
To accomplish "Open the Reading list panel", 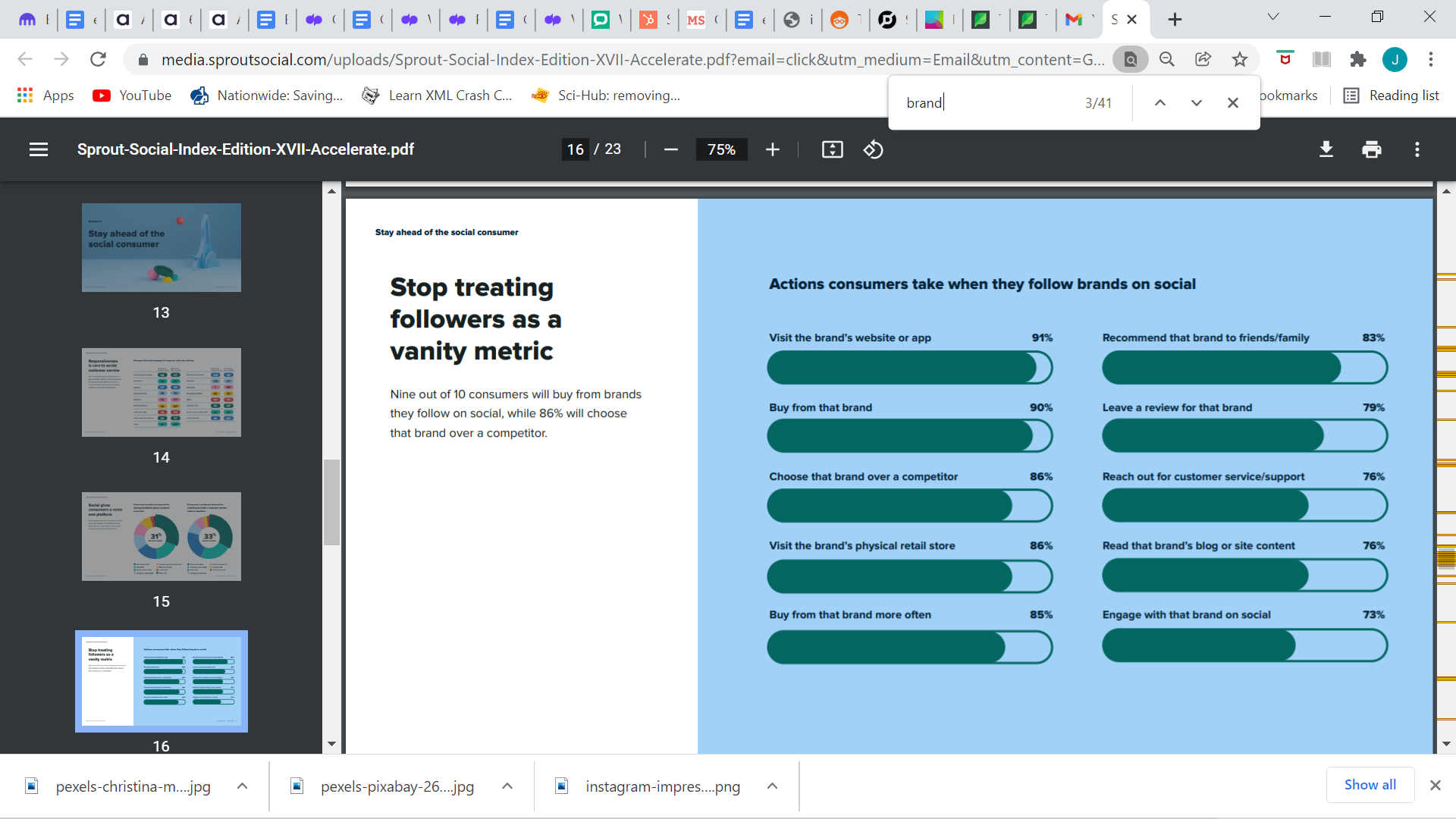I will (x=1391, y=95).
